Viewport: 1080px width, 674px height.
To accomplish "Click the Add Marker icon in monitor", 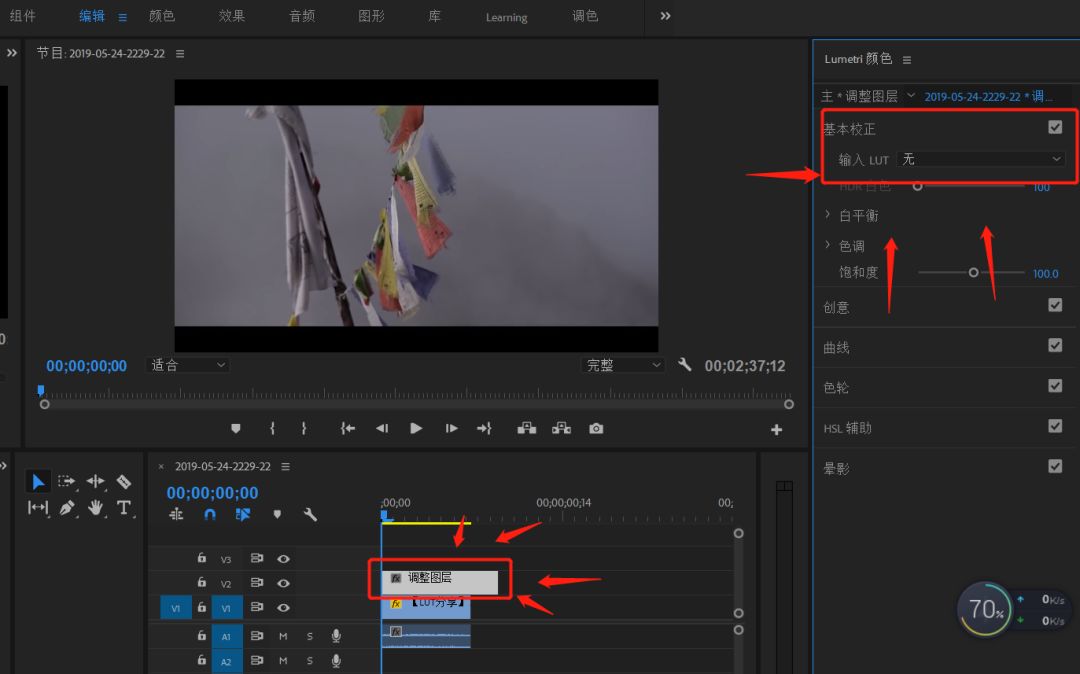I will pos(236,428).
